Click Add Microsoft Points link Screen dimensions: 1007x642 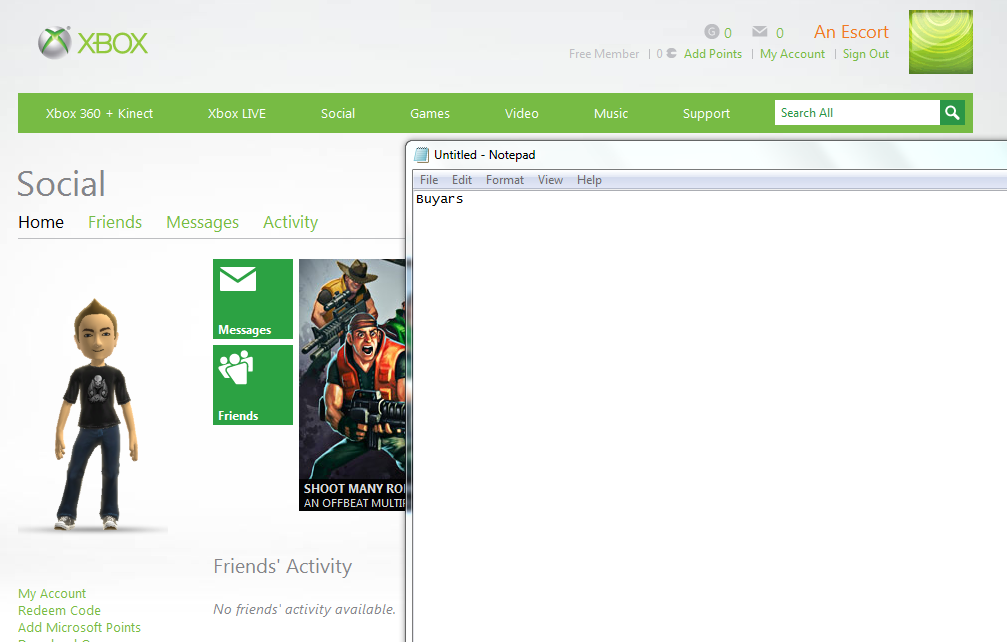click(79, 627)
